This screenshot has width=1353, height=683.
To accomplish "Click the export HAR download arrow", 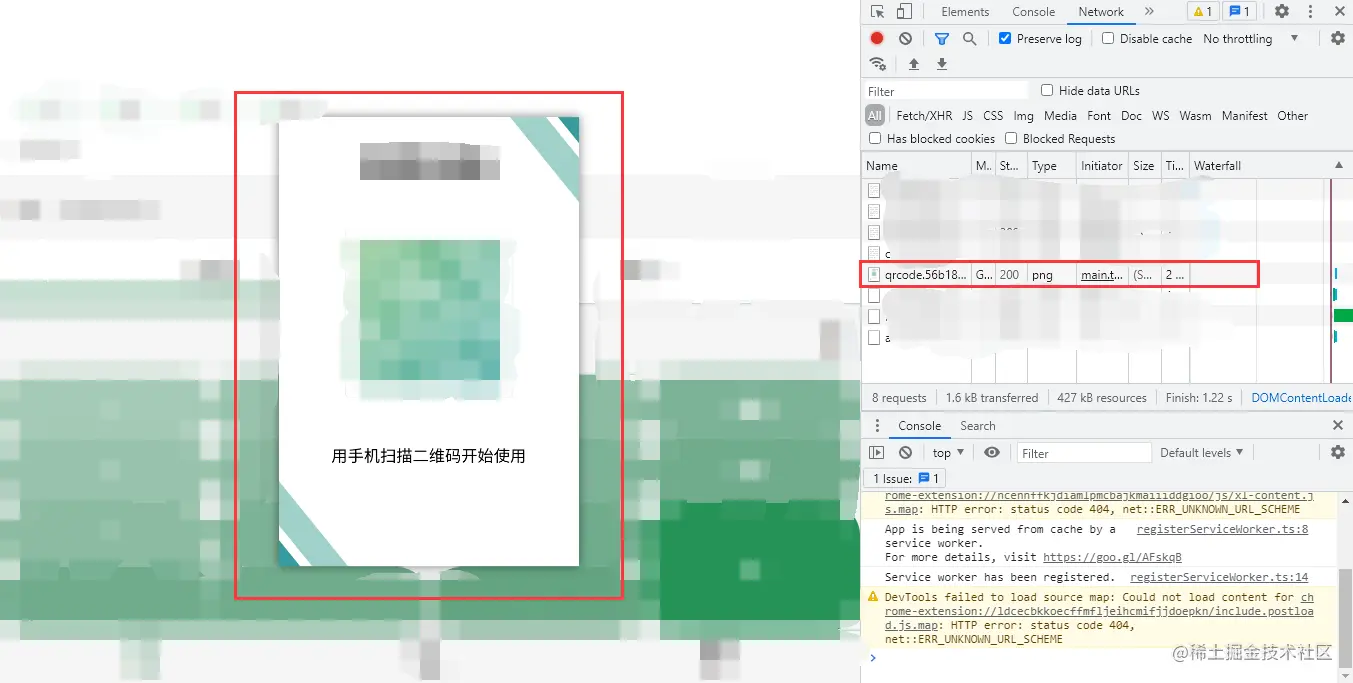I will (941, 64).
